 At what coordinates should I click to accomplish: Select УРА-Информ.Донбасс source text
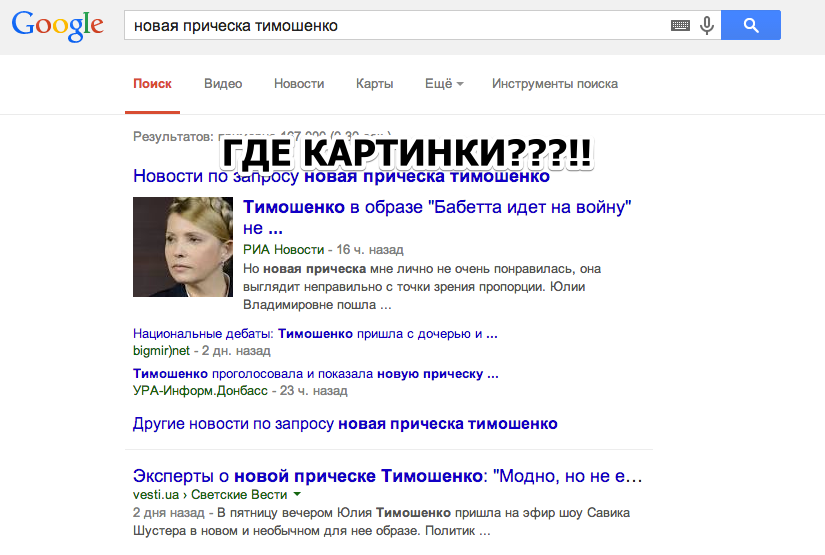click(200, 390)
